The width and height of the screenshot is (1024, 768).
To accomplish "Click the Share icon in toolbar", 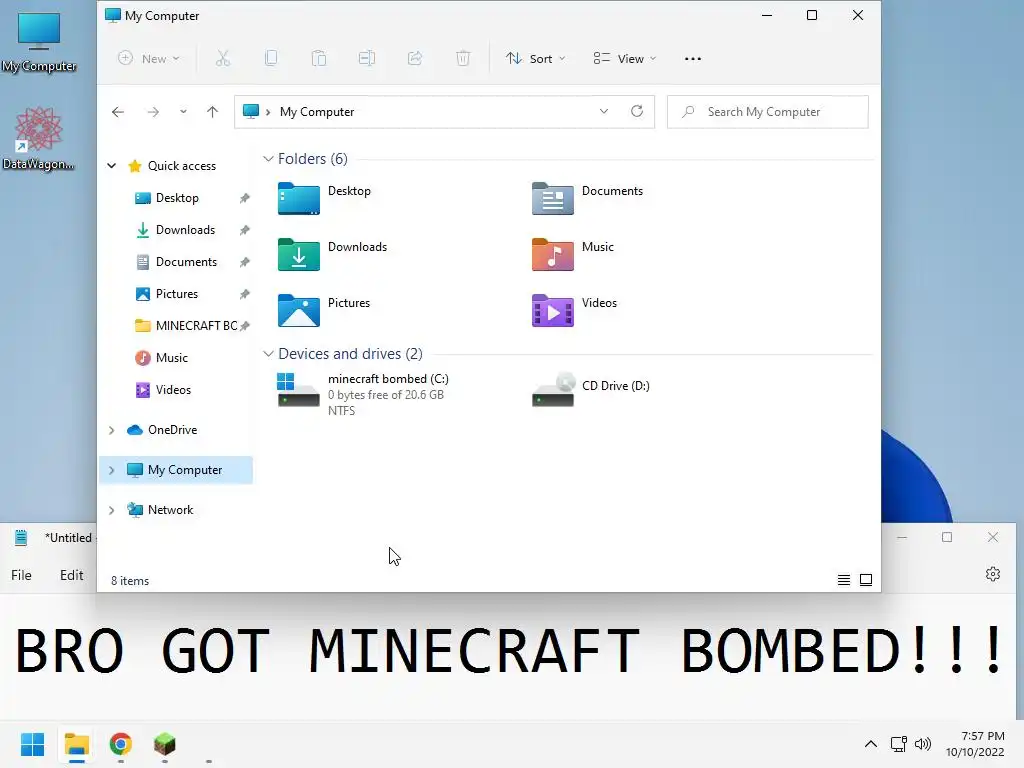I will (415, 59).
